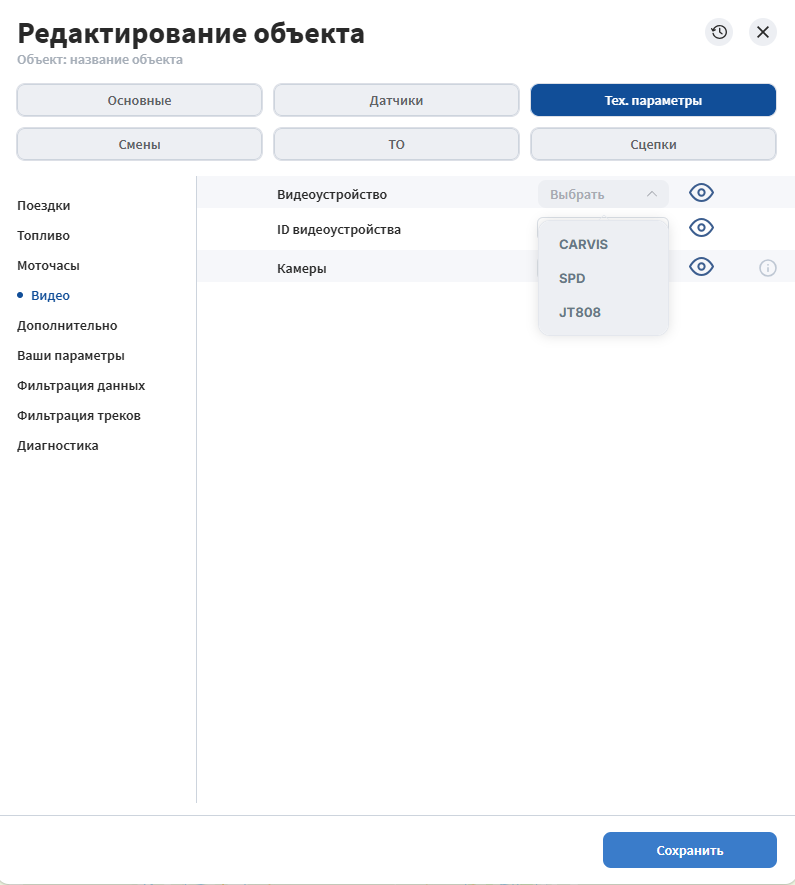
Task: Open the change history clock icon
Action: pyautogui.click(x=719, y=32)
